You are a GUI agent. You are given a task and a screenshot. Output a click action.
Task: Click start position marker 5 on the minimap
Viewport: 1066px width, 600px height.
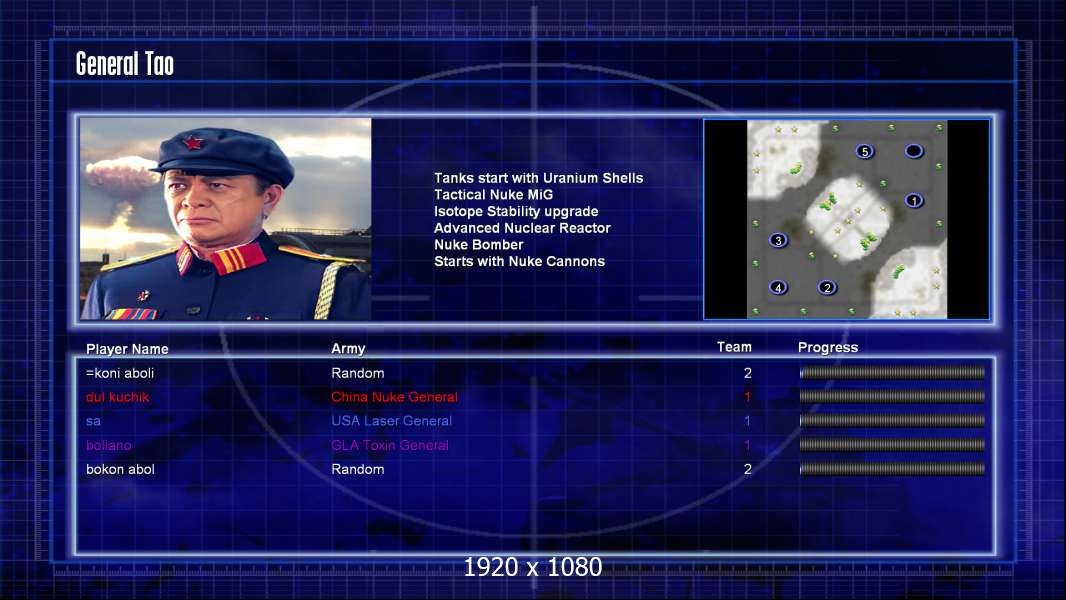click(864, 152)
